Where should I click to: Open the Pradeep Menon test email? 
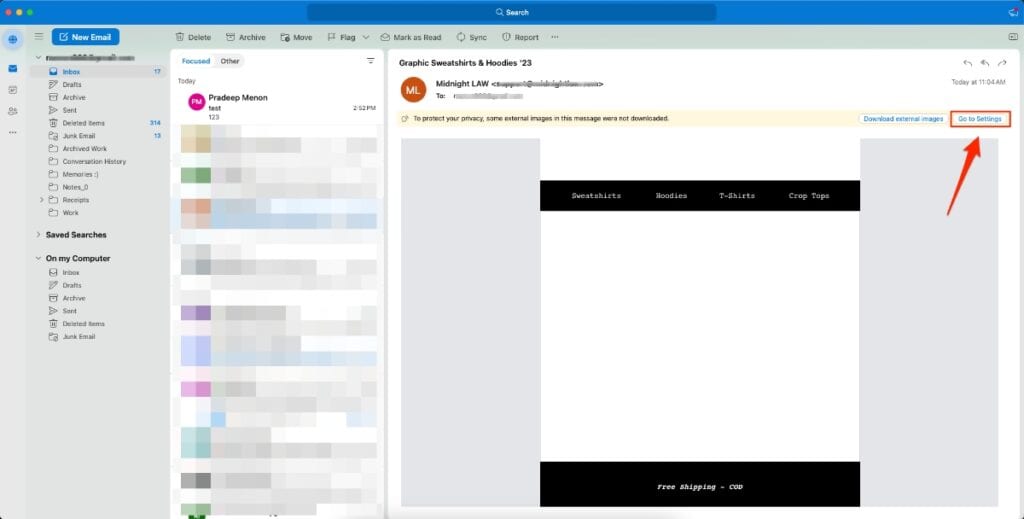pos(277,106)
